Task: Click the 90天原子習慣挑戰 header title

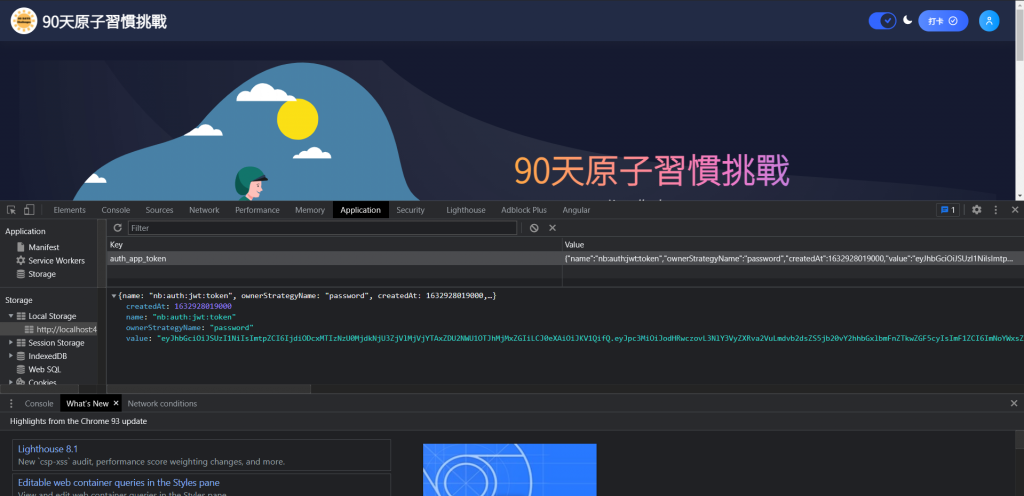Action: [104, 22]
